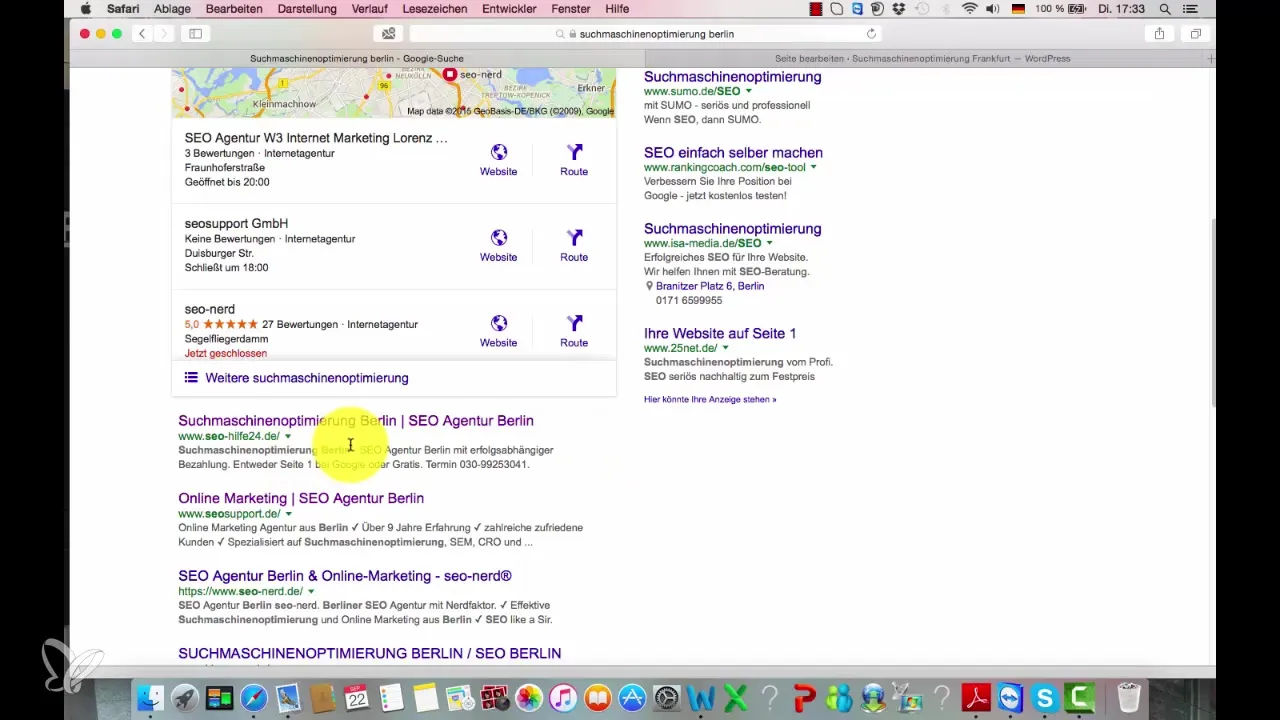Screen dimensions: 1280x720
Task: Open ad 'Ihre Website auf Seite 1'
Action: pyautogui.click(x=720, y=333)
